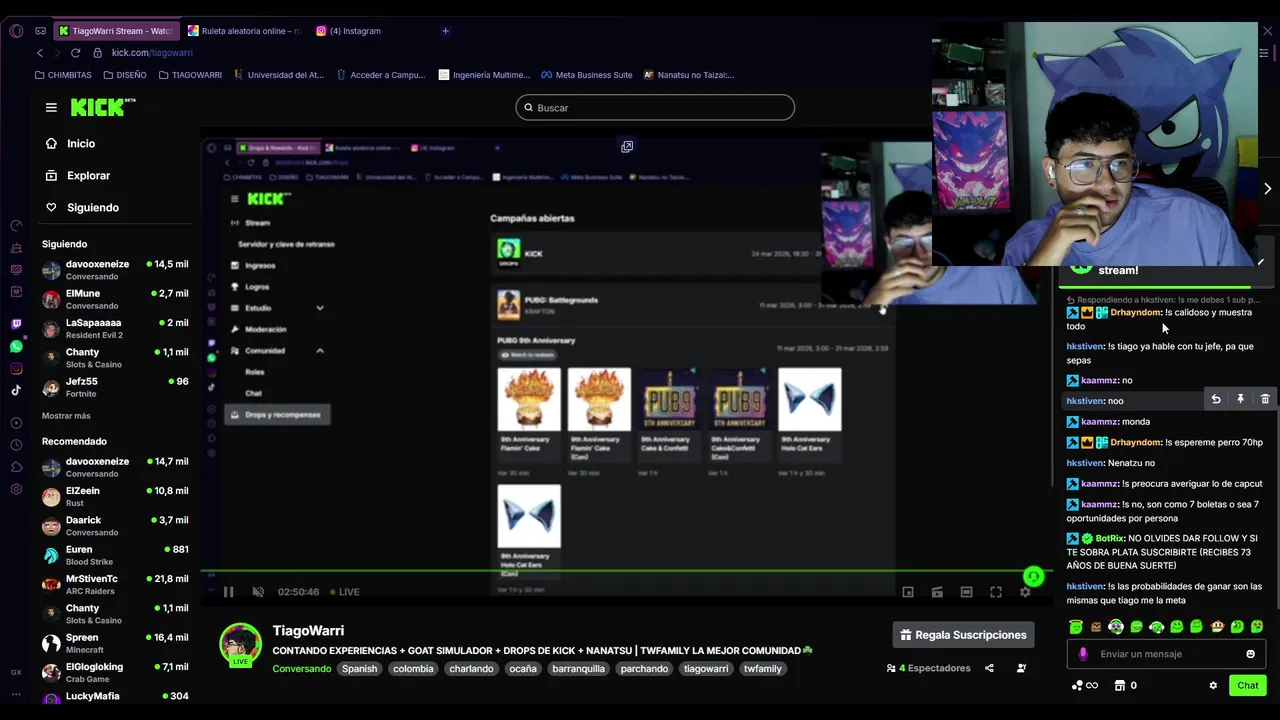This screenshot has width=1280, height=720.
Task: Select the barranquilla tag
Action: [579, 669]
